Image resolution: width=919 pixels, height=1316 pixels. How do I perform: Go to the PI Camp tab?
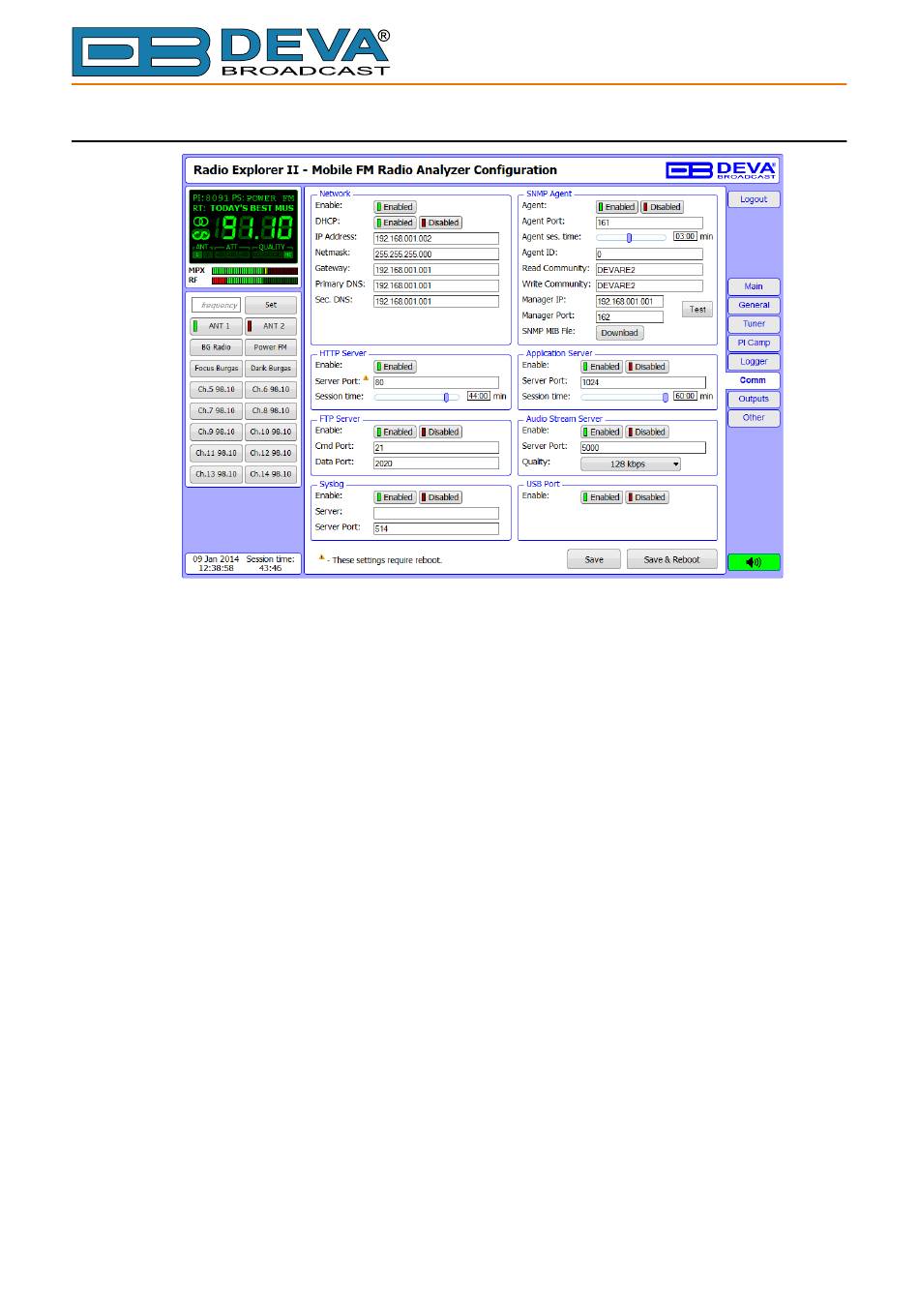(754, 343)
